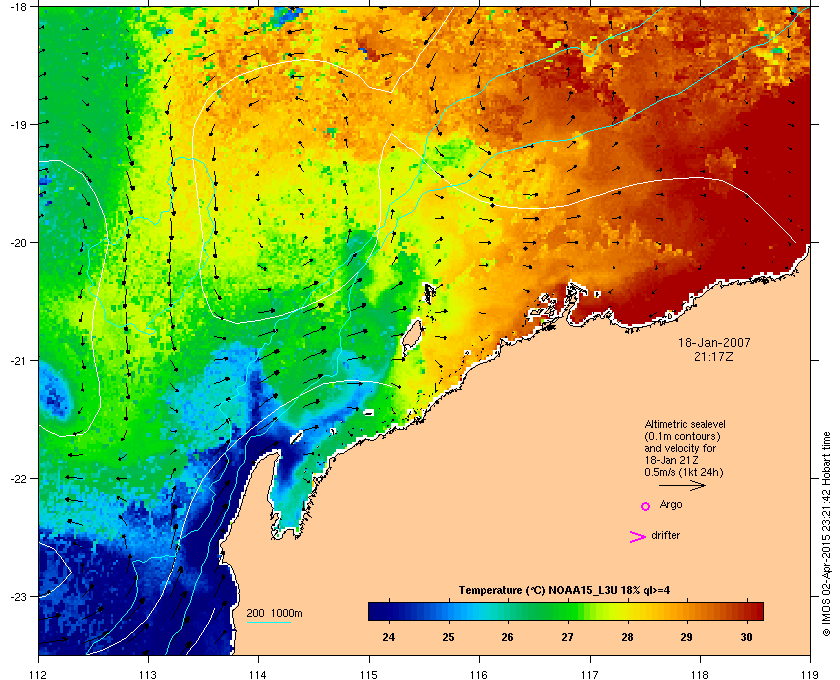Image resolution: width=840 pixels, height=680 pixels.
Task: Click the latitude label -21
Action: pyautogui.click(x=19, y=360)
